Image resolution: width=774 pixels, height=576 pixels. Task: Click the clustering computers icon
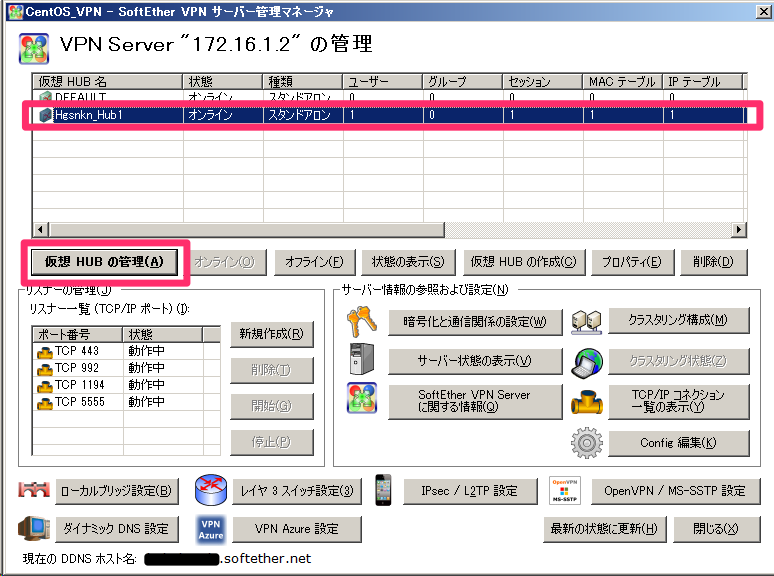click(x=586, y=322)
